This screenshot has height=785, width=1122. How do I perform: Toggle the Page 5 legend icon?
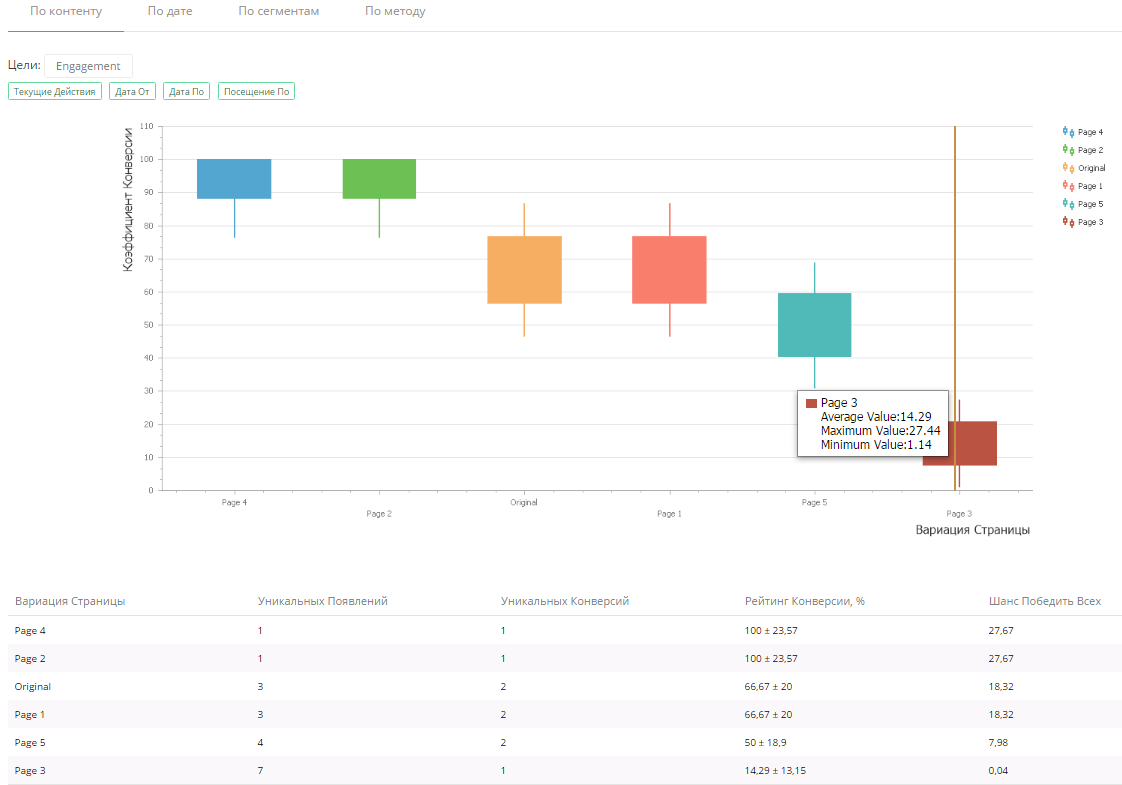click(x=1068, y=204)
